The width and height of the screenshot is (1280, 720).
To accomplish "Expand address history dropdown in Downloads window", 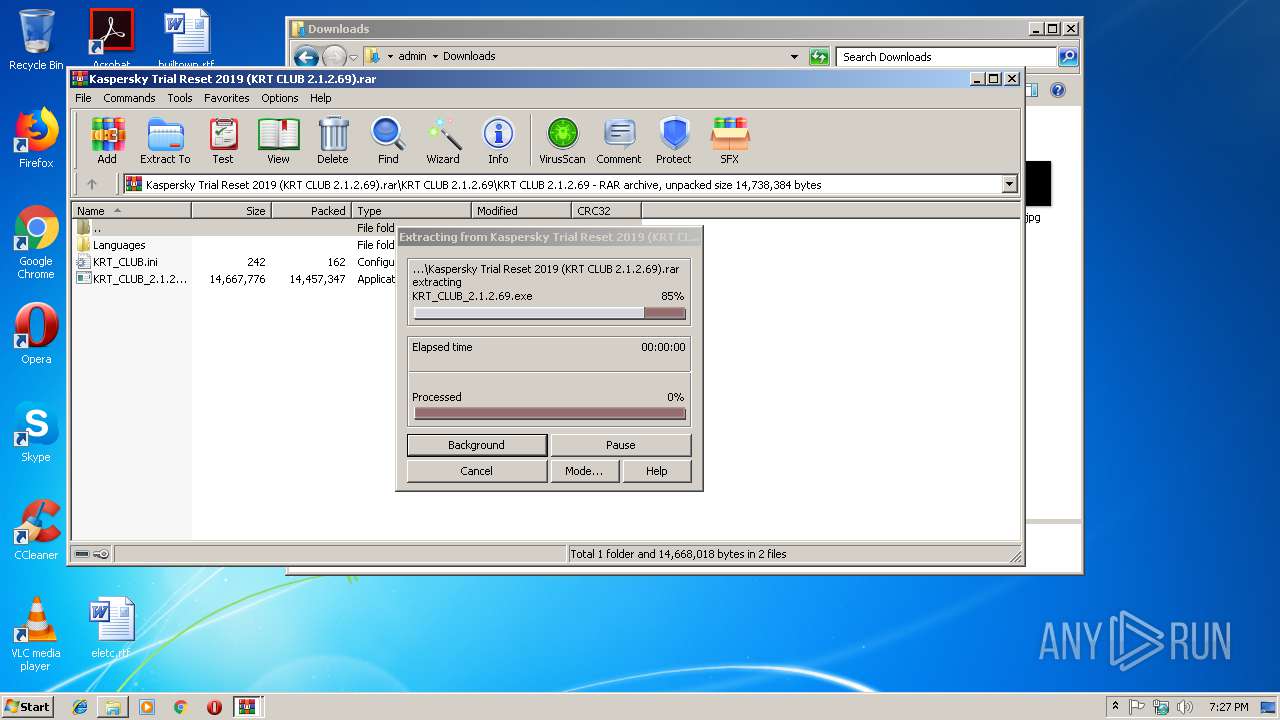I will 795,57.
